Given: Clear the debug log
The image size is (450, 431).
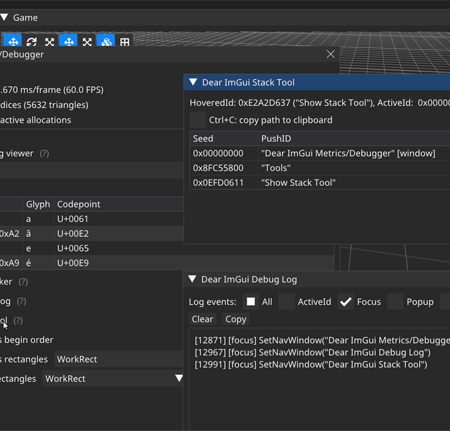Looking at the screenshot, I should (x=202, y=319).
